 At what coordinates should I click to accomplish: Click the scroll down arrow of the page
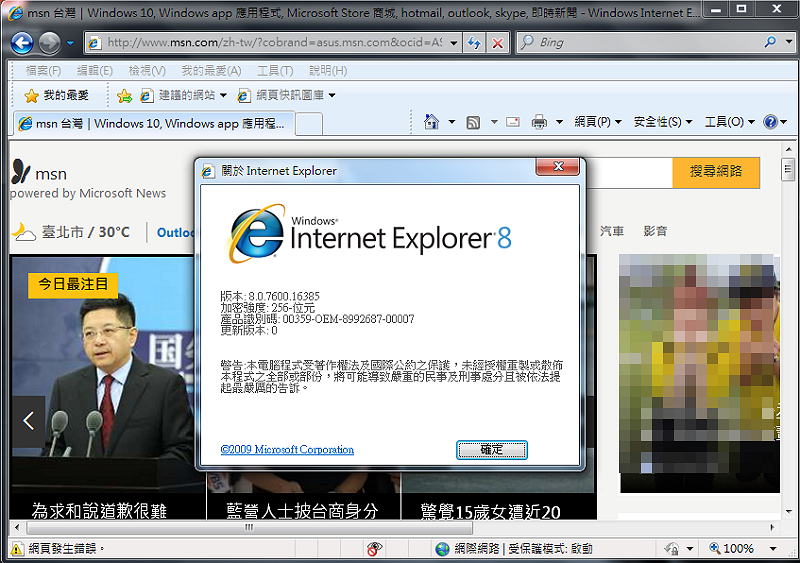[788, 512]
